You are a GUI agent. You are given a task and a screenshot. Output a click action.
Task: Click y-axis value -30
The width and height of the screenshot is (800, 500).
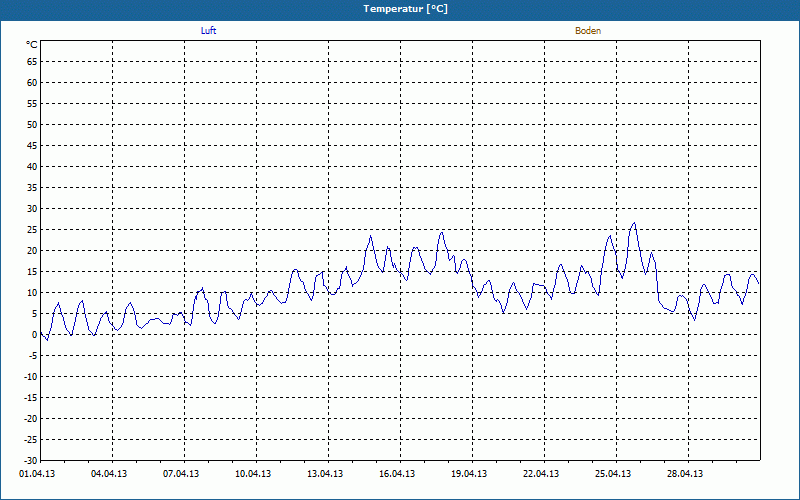[x=30, y=460]
